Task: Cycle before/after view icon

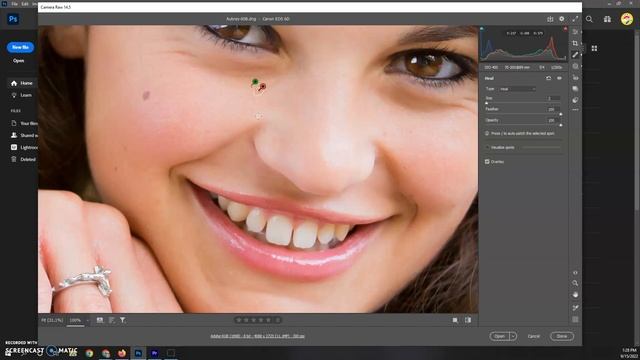Action: point(468,320)
